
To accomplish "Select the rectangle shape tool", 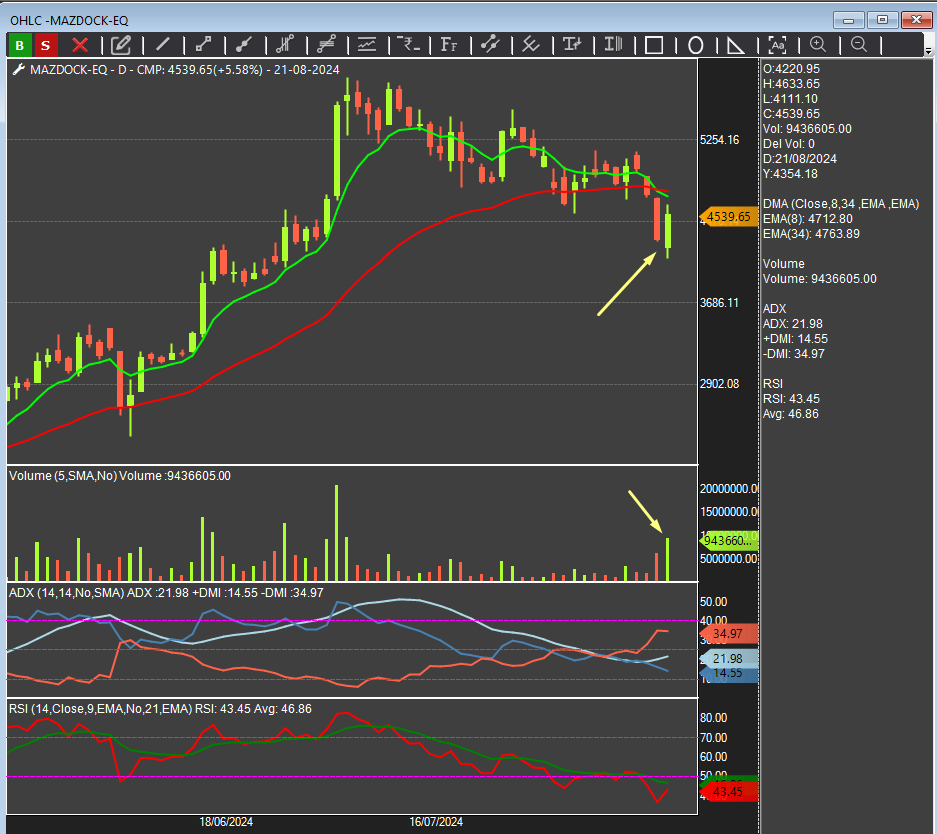I will pos(654,45).
